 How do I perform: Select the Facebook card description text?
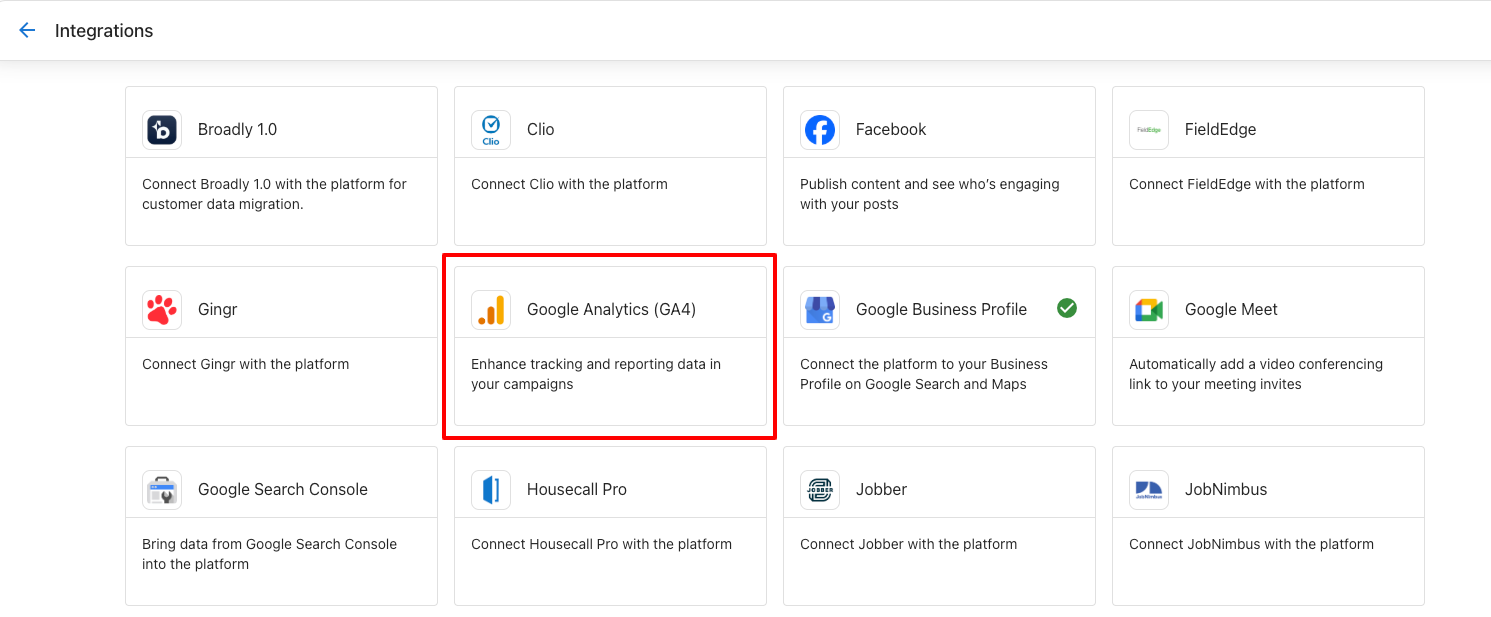(x=929, y=194)
